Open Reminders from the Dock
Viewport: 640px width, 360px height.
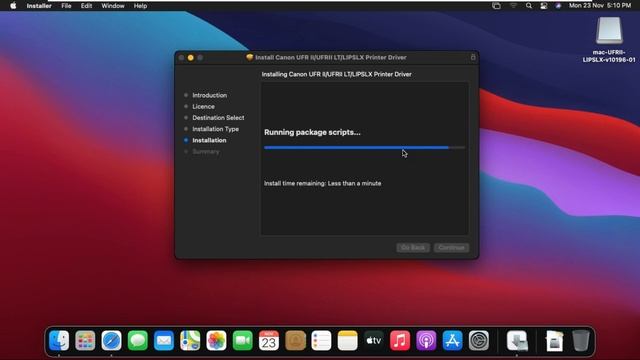click(321, 340)
